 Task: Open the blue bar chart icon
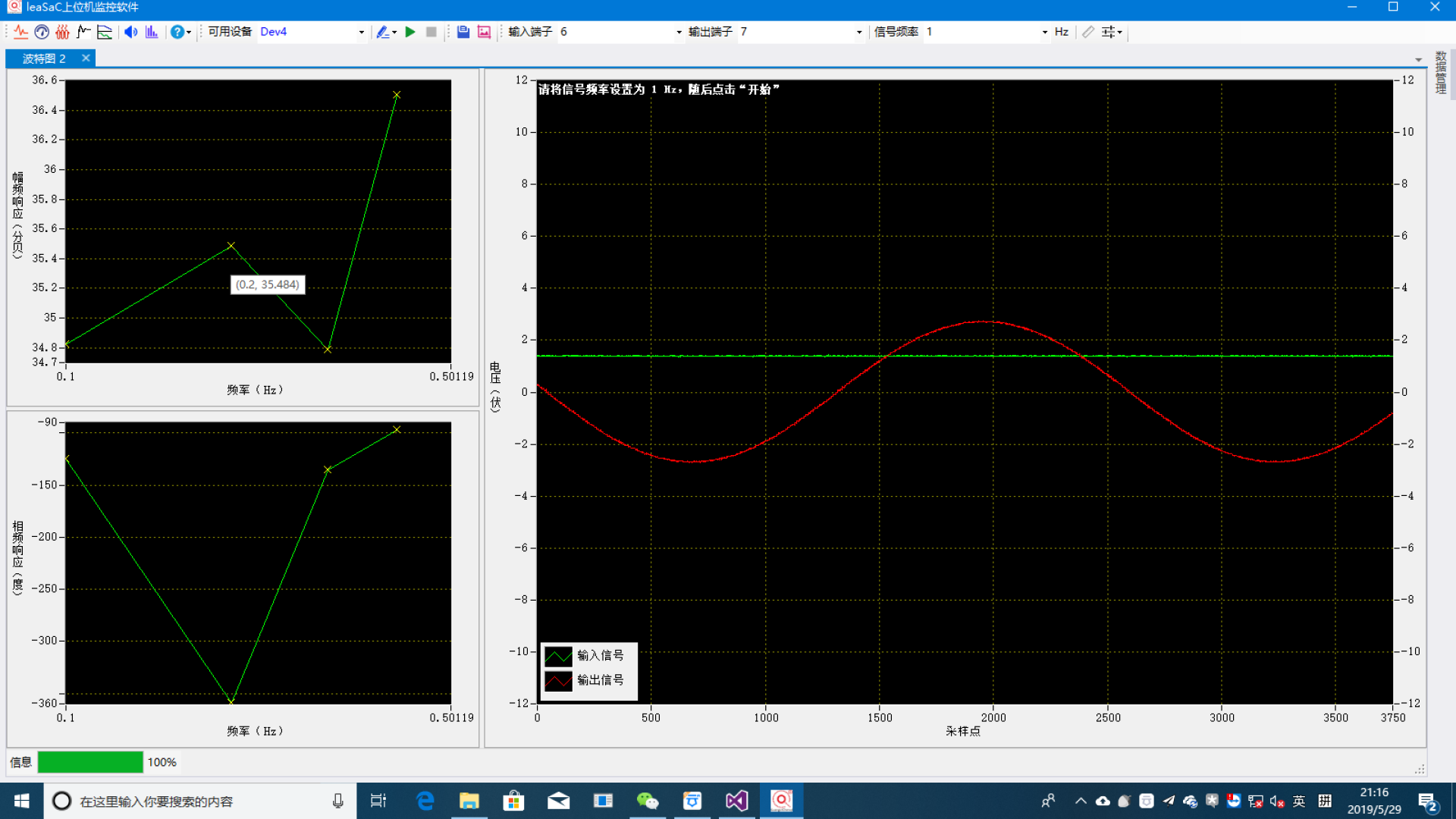[x=152, y=32]
